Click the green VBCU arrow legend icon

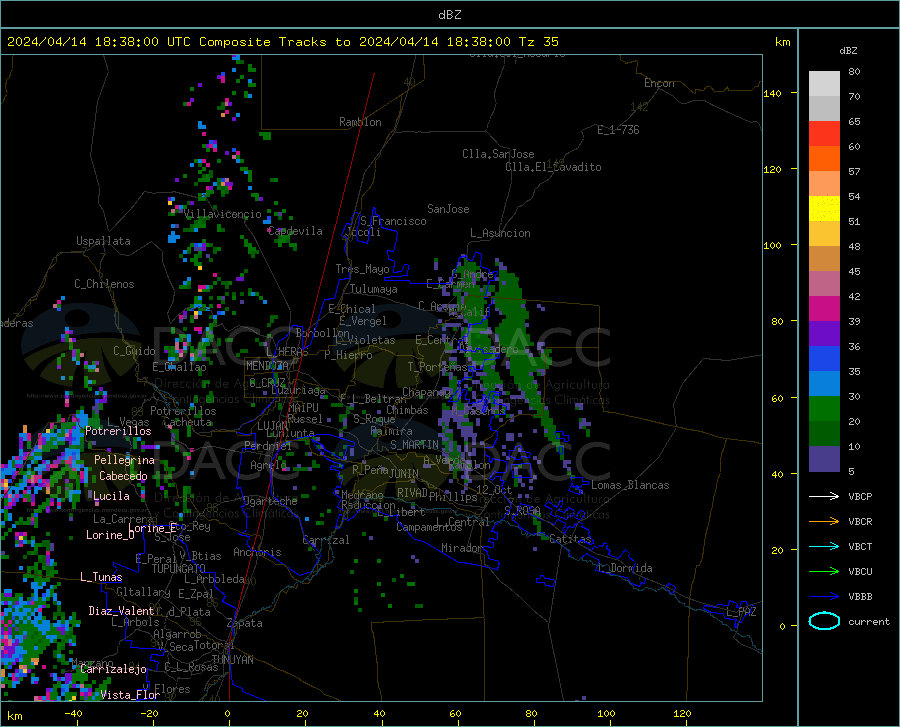pyautogui.click(x=824, y=572)
